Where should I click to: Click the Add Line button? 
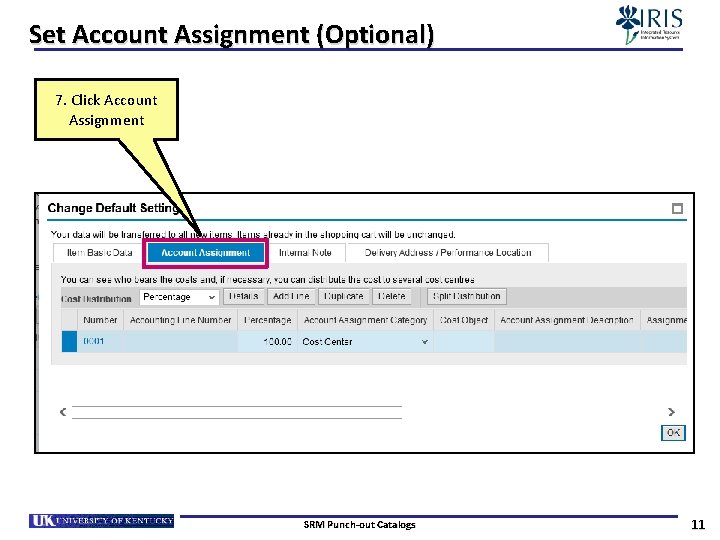coord(291,296)
